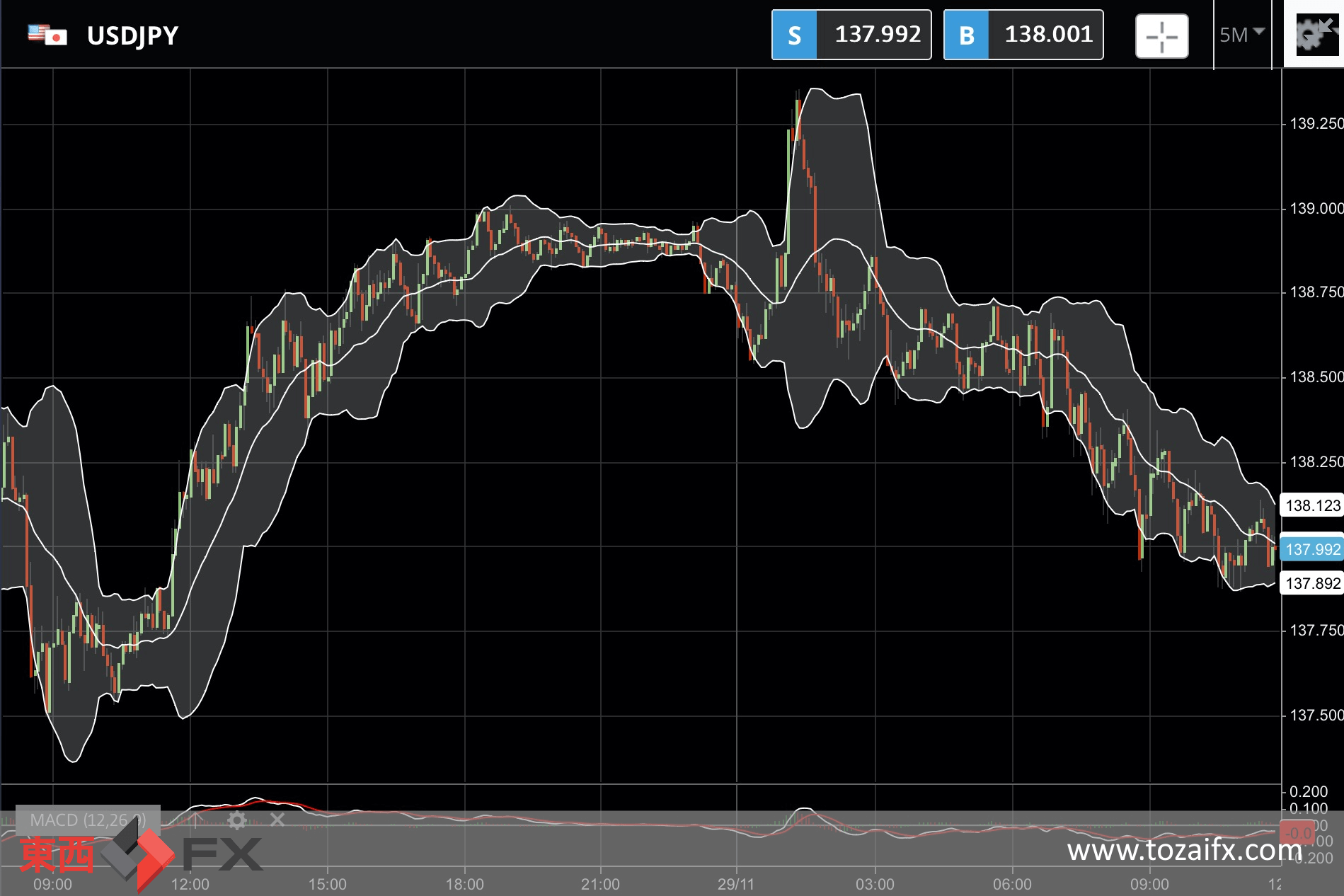The height and width of the screenshot is (896, 1344).
Task: Remove the MACD indicator with X
Action: click(x=277, y=820)
